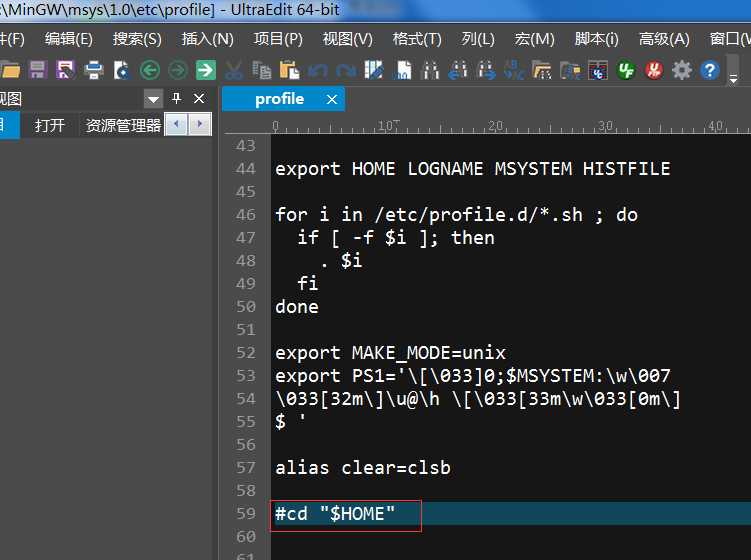Open the print preview icon
The width and height of the screenshot is (751, 560).
pos(121,70)
